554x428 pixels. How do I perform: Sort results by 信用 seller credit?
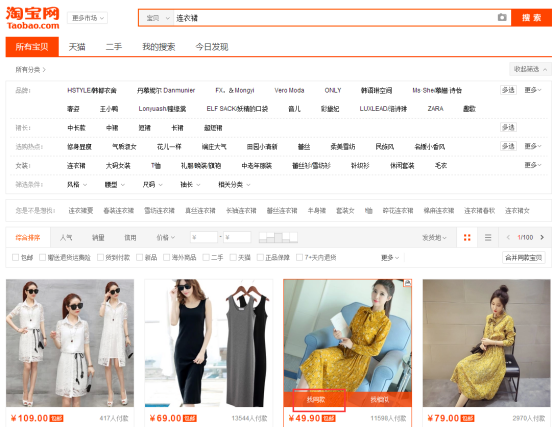point(130,238)
